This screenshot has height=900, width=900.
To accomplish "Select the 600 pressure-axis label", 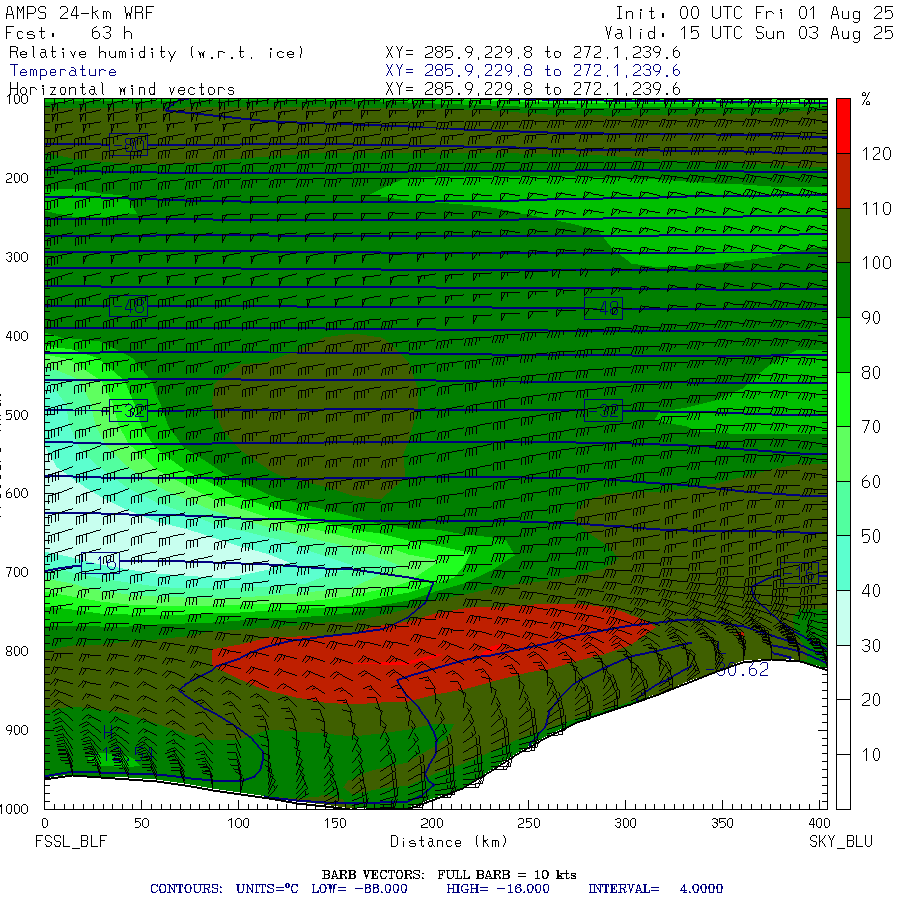I will pyautogui.click(x=17, y=494).
